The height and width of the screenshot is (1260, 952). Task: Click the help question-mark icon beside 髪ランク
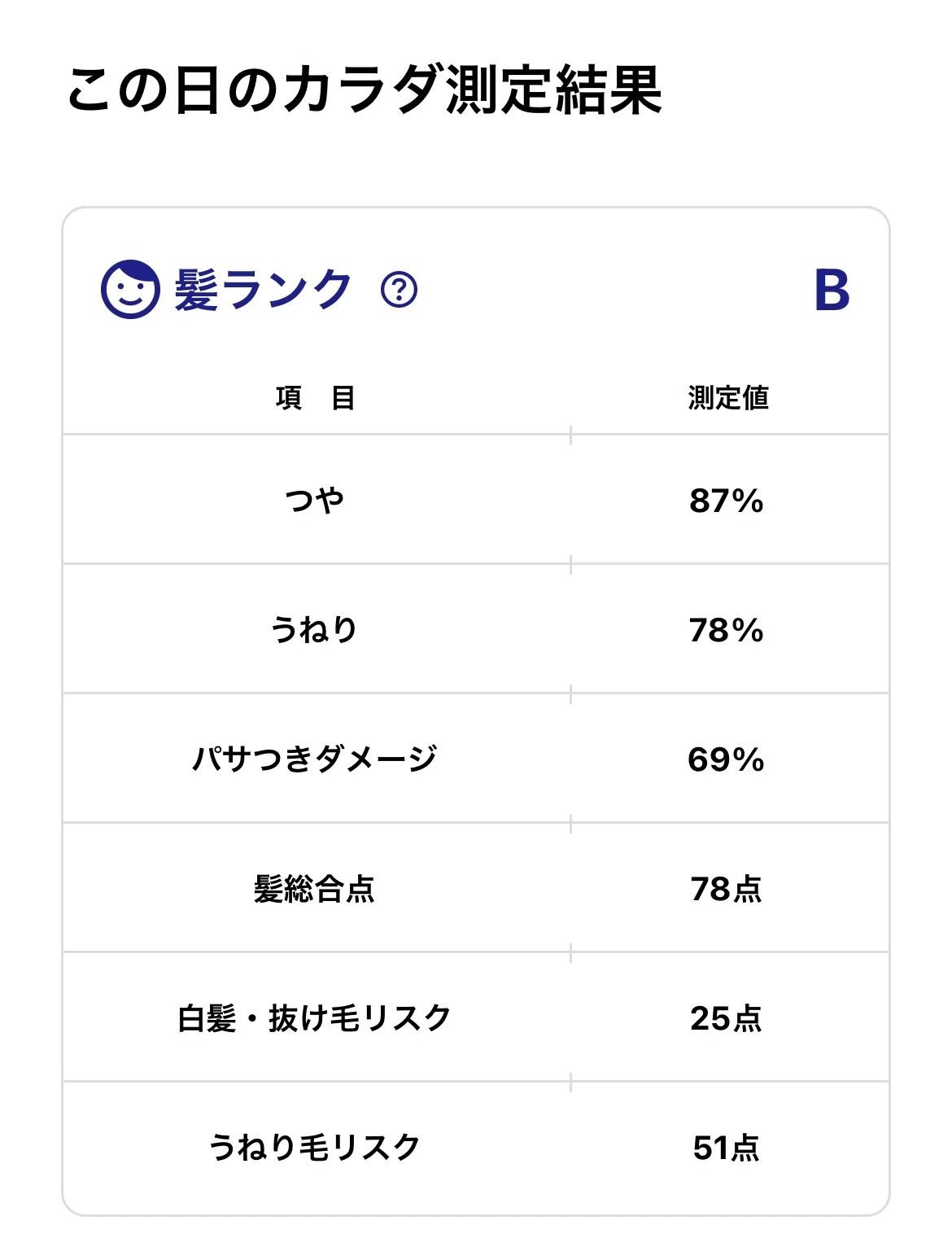[x=399, y=290]
